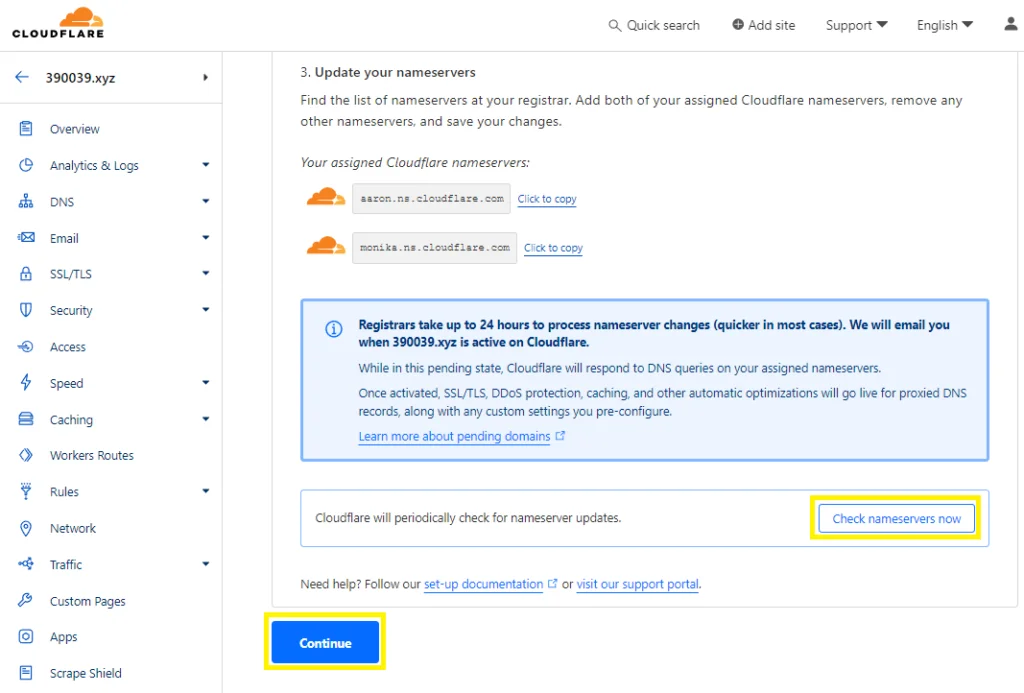This screenshot has height=693, width=1024.
Task: Click the Access sidebar icon
Action: (x=25, y=346)
